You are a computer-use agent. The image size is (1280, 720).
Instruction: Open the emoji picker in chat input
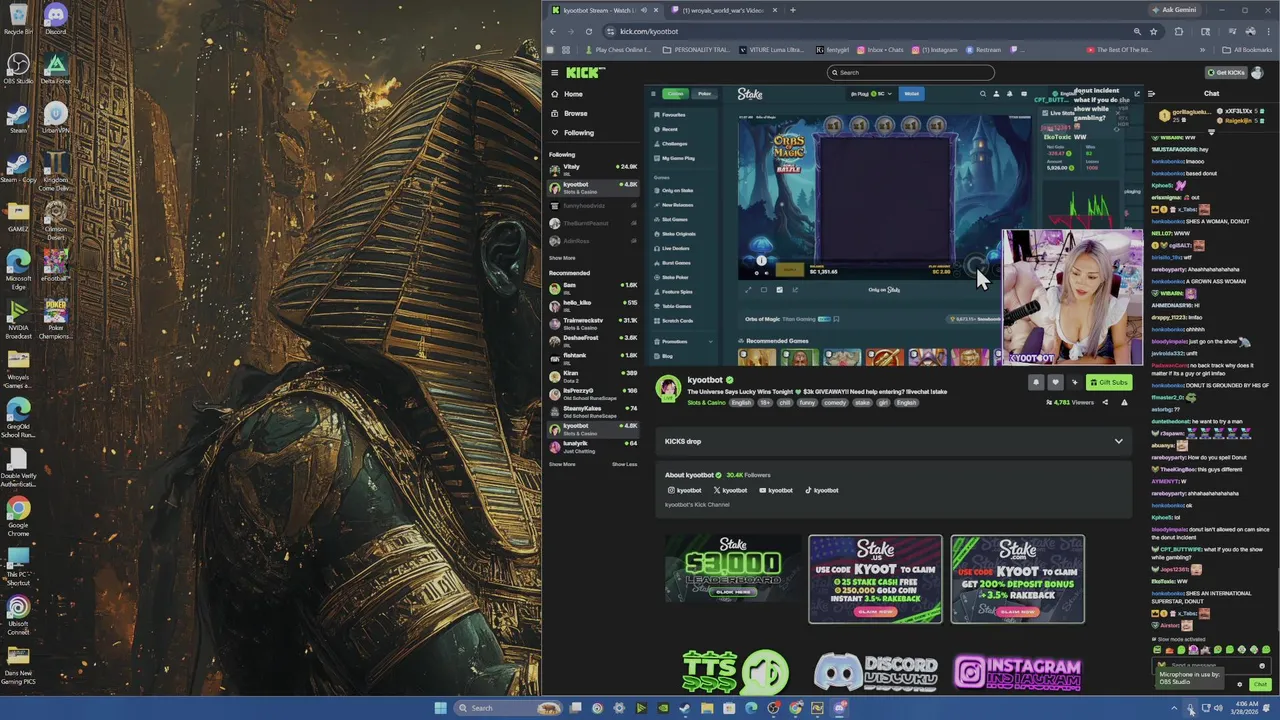[1262, 665]
